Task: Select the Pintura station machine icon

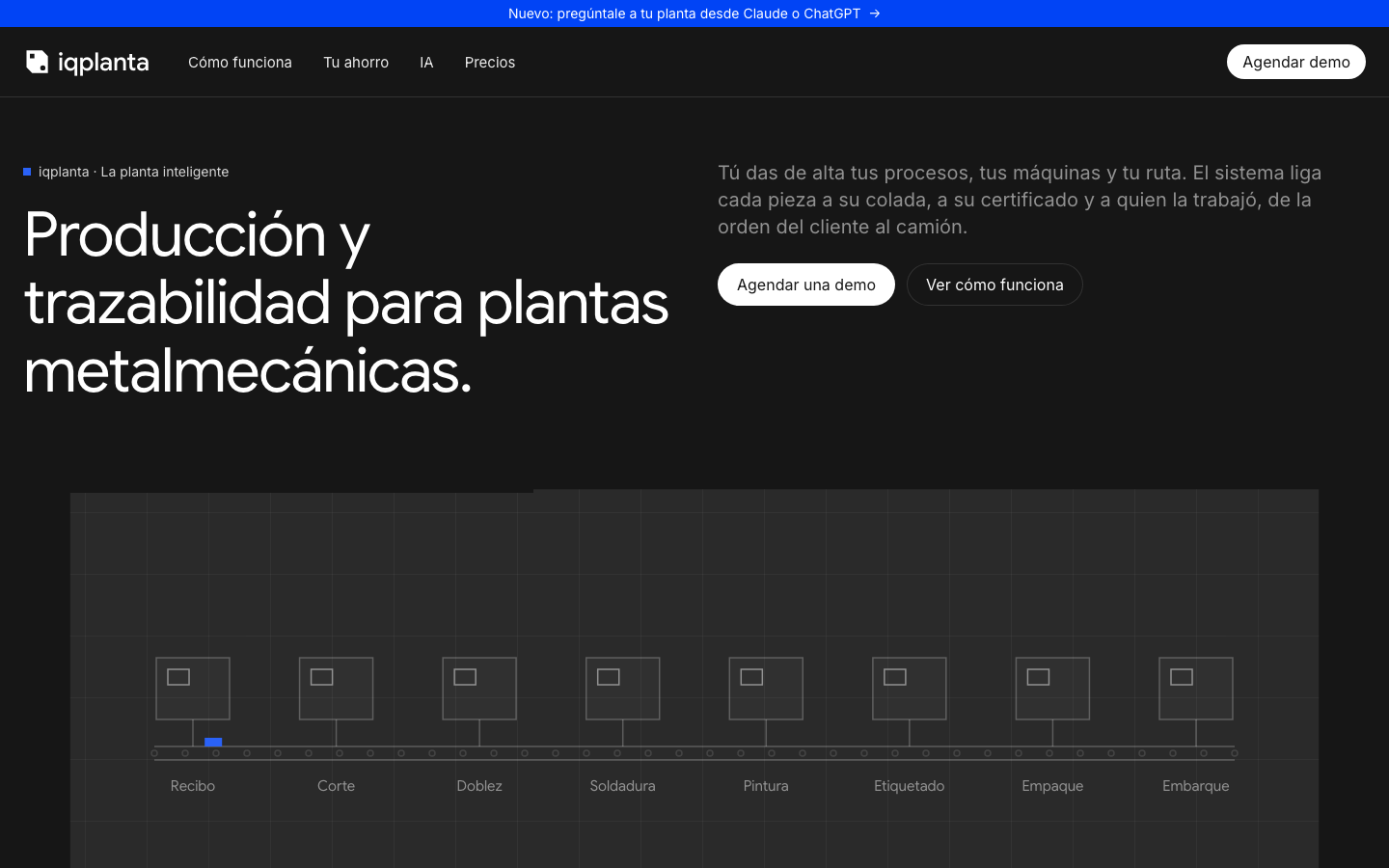Action: (766, 689)
